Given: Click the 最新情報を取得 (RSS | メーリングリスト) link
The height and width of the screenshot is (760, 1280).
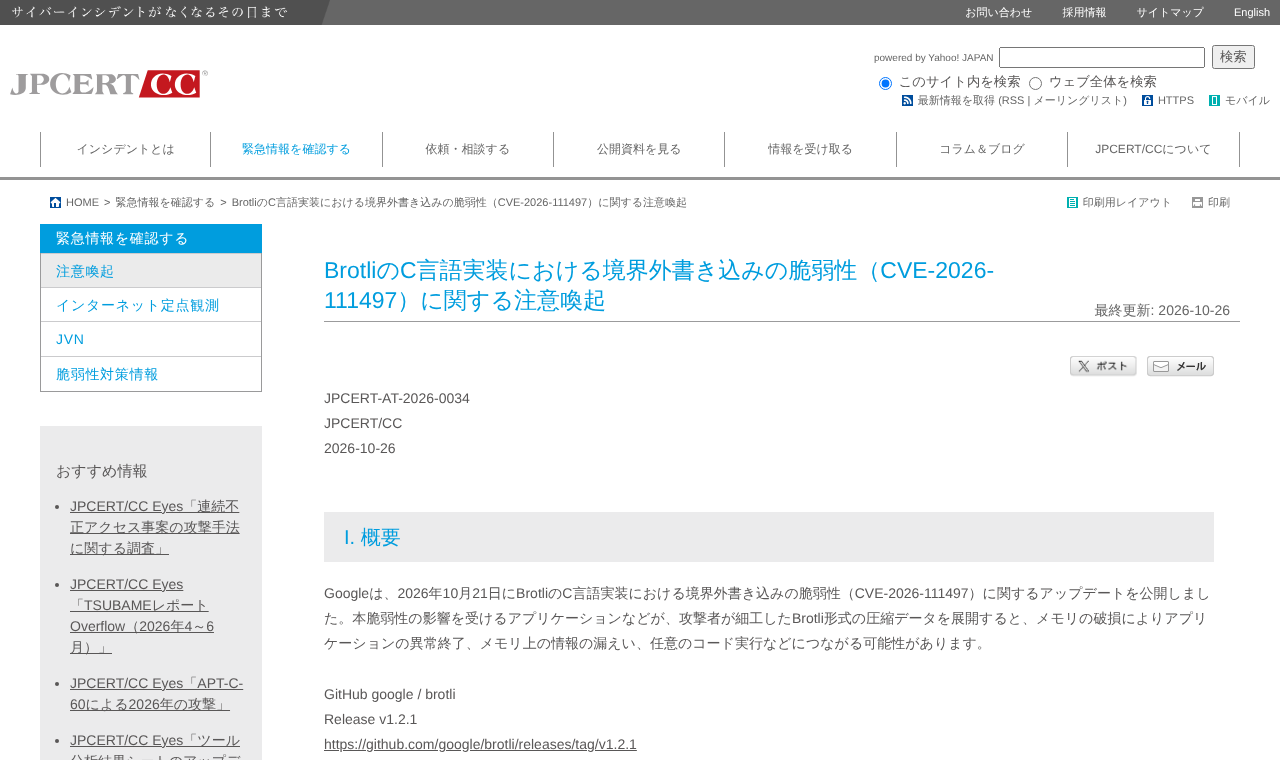Looking at the screenshot, I should click(1022, 100).
